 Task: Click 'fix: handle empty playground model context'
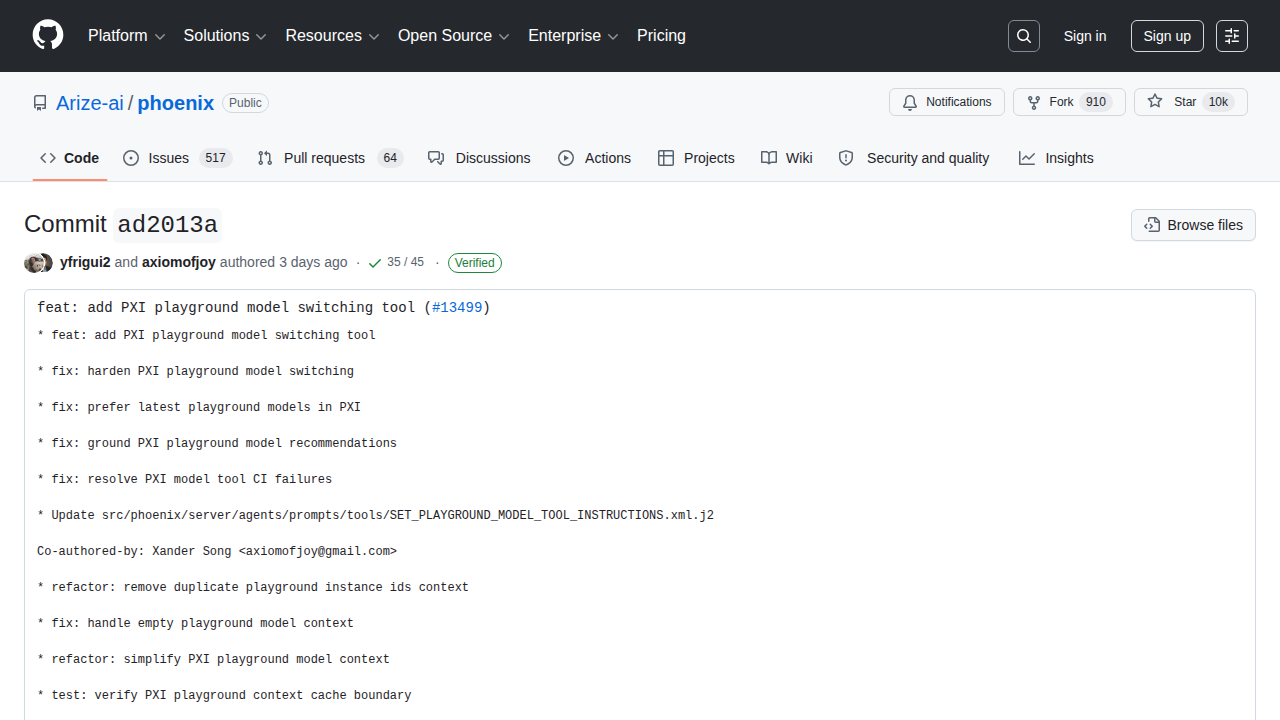click(x=195, y=623)
